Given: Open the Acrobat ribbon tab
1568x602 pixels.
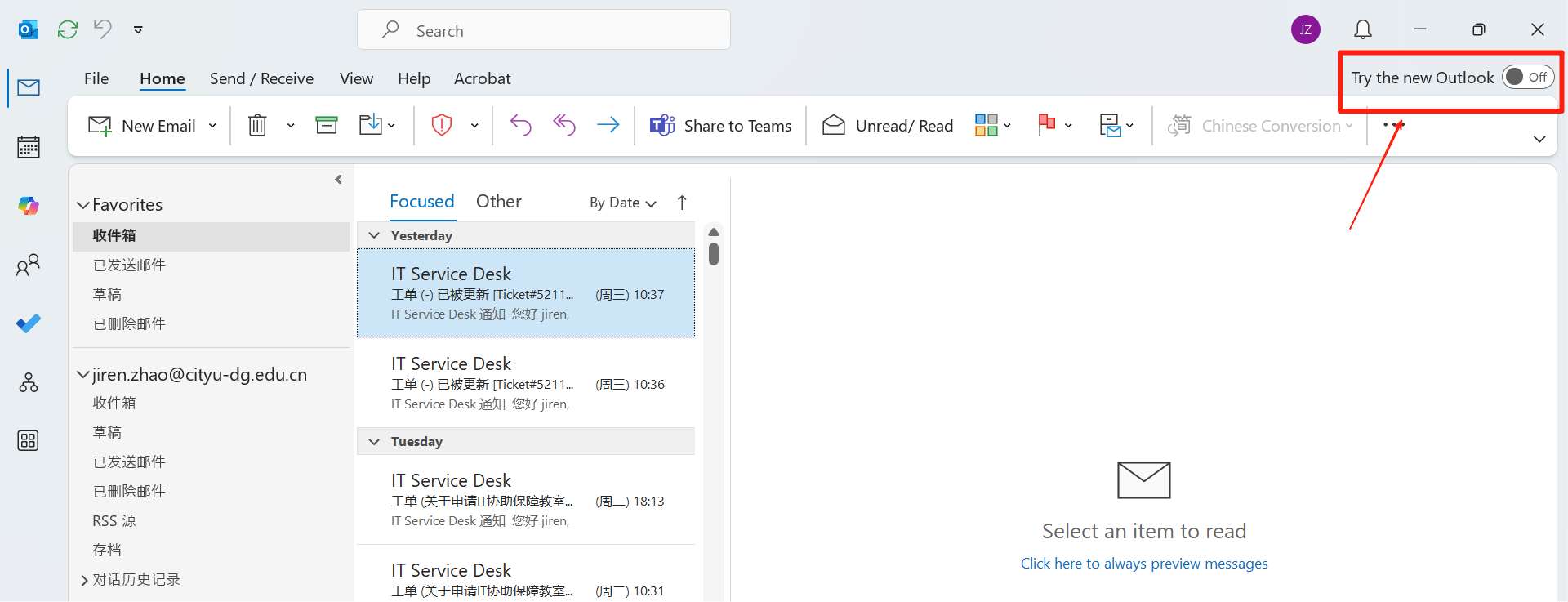Looking at the screenshot, I should click(x=482, y=78).
